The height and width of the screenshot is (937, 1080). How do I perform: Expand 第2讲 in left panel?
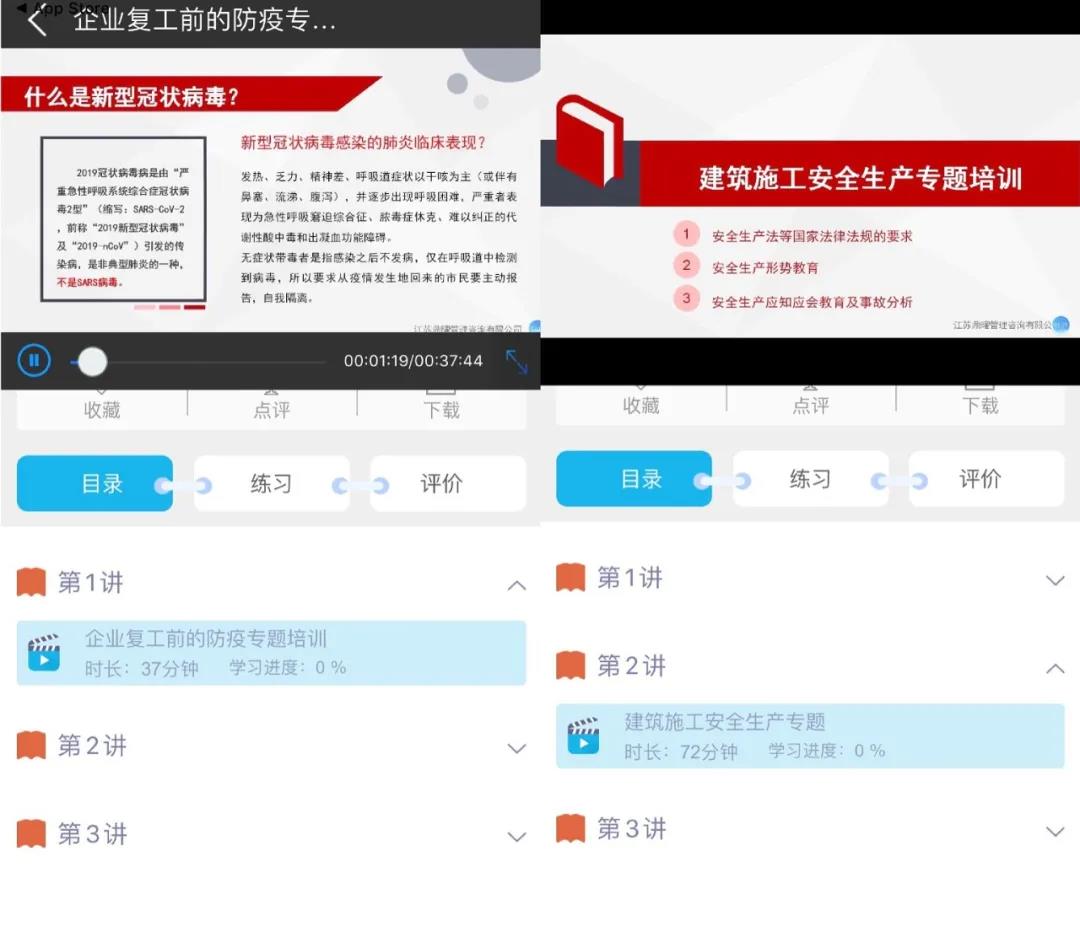(516, 748)
